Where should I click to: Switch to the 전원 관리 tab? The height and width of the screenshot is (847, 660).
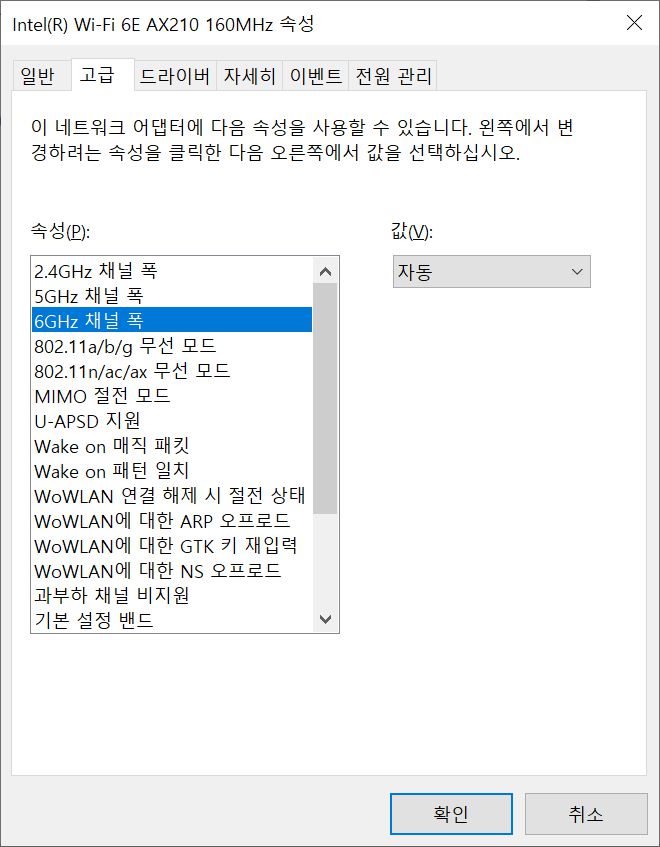click(393, 76)
